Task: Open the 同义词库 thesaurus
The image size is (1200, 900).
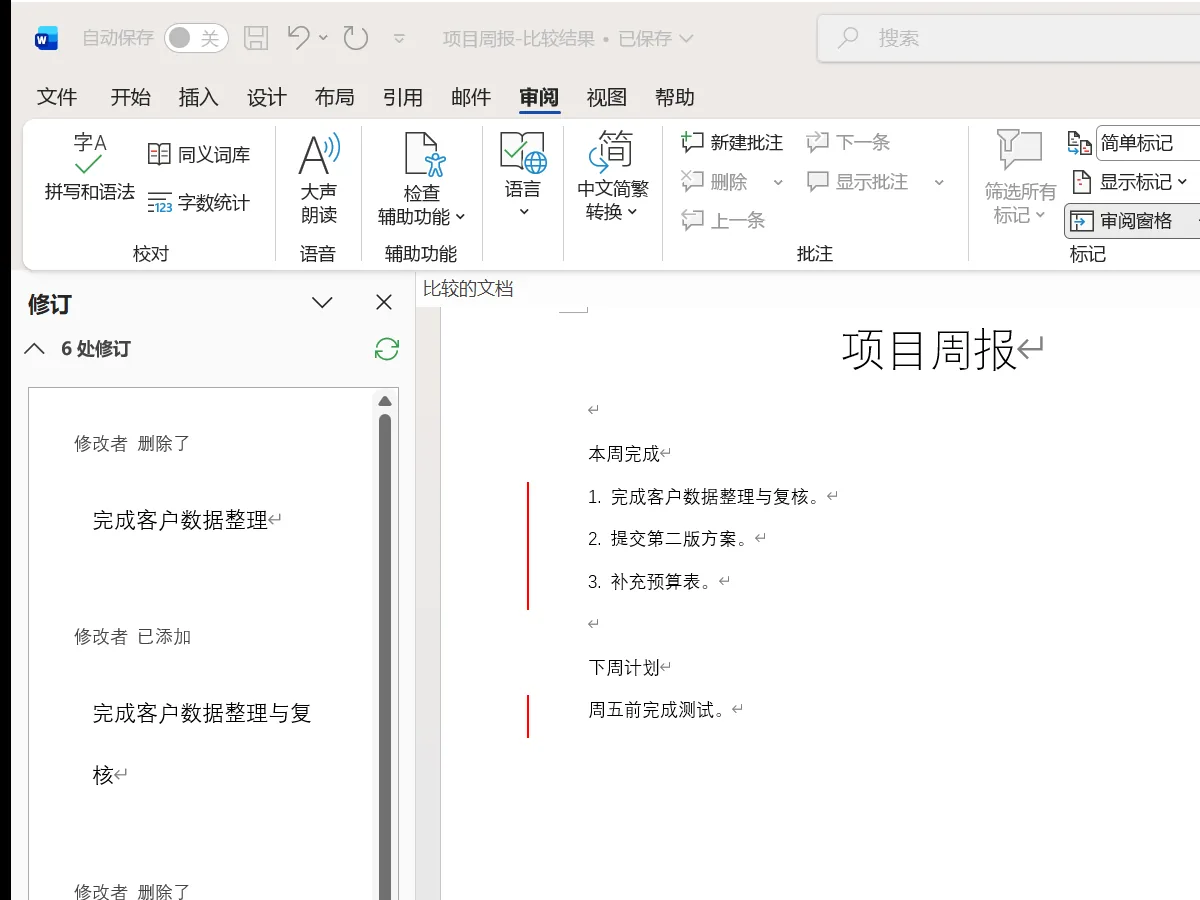Action: pos(199,154)
